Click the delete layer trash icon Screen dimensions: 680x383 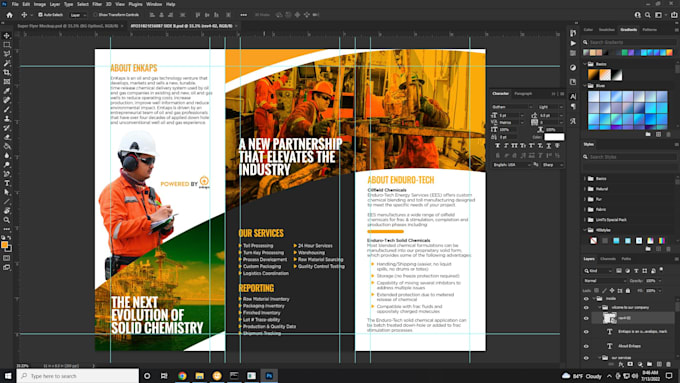coord(668,364)
